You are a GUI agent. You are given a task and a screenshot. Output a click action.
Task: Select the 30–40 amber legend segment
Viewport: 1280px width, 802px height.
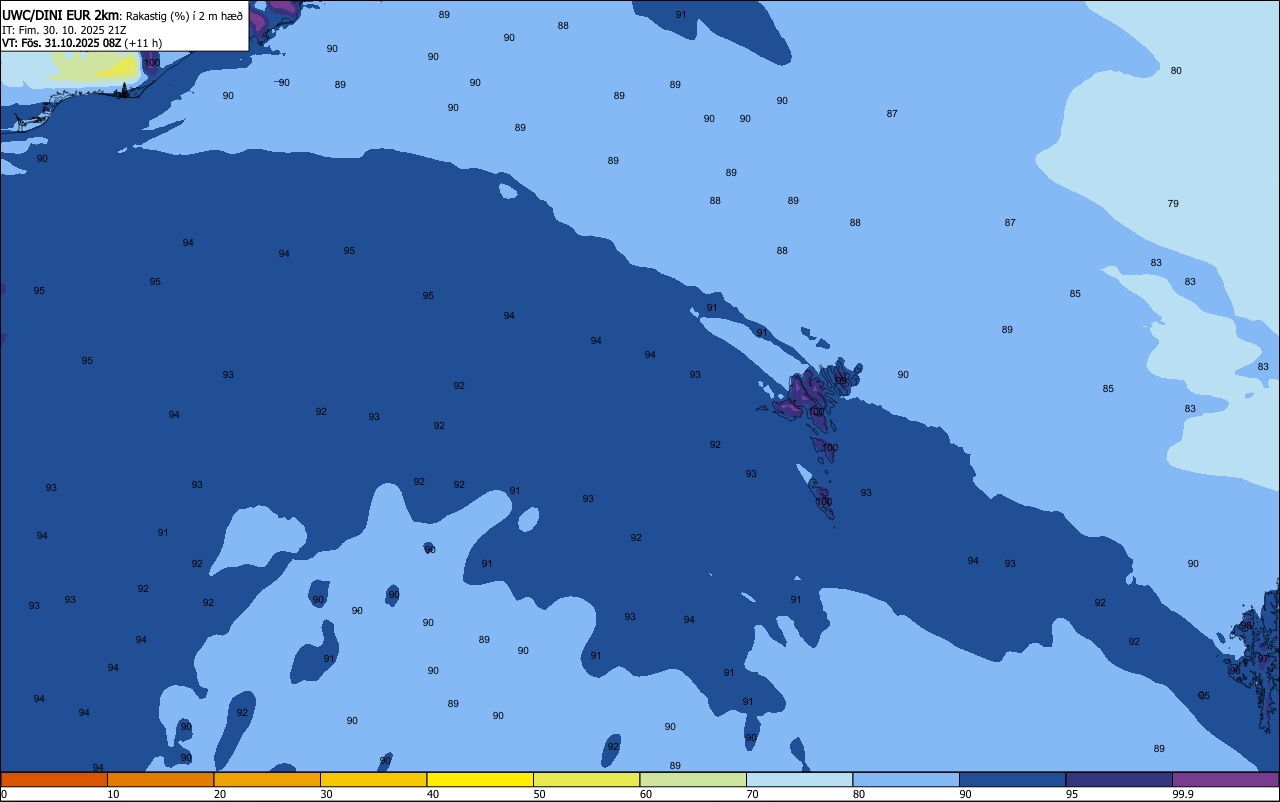[x=373, y=779]
